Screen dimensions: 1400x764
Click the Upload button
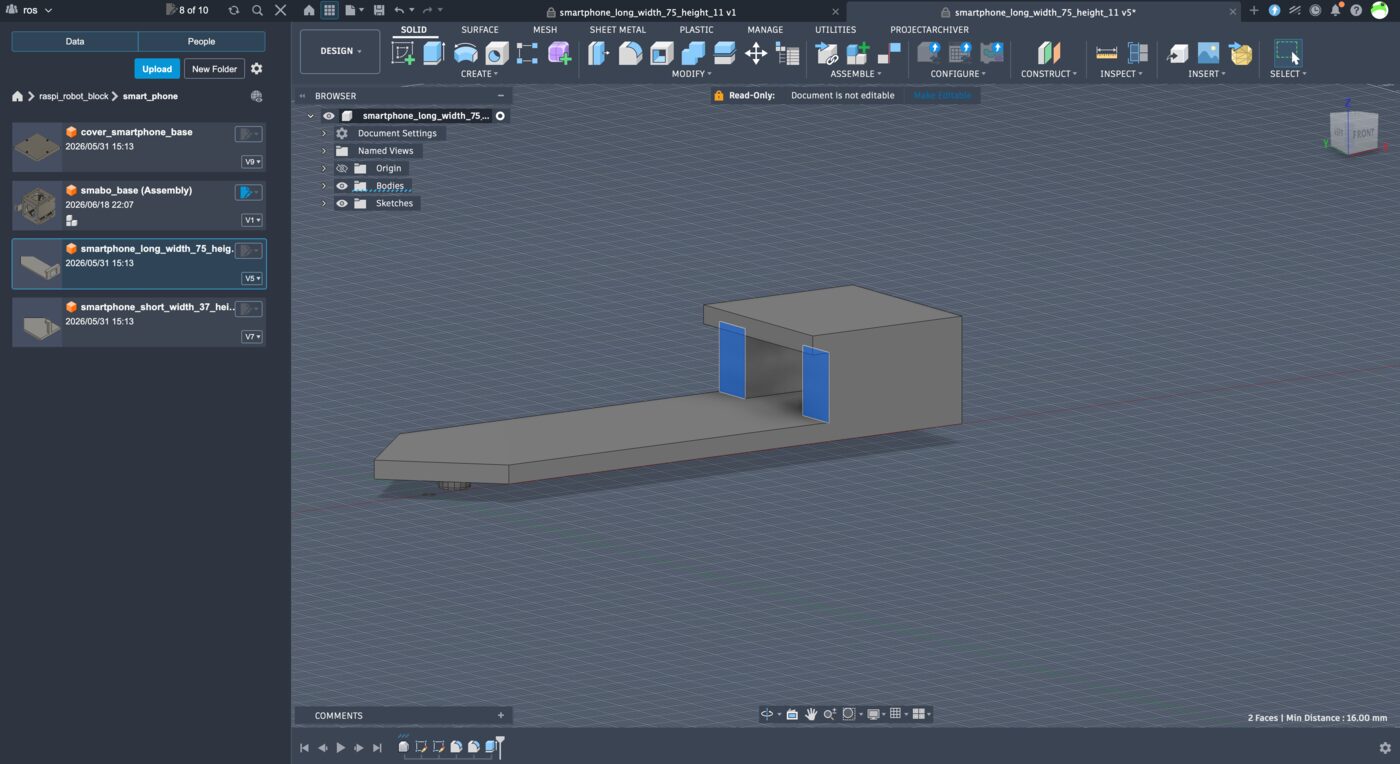tap(157, 69)
